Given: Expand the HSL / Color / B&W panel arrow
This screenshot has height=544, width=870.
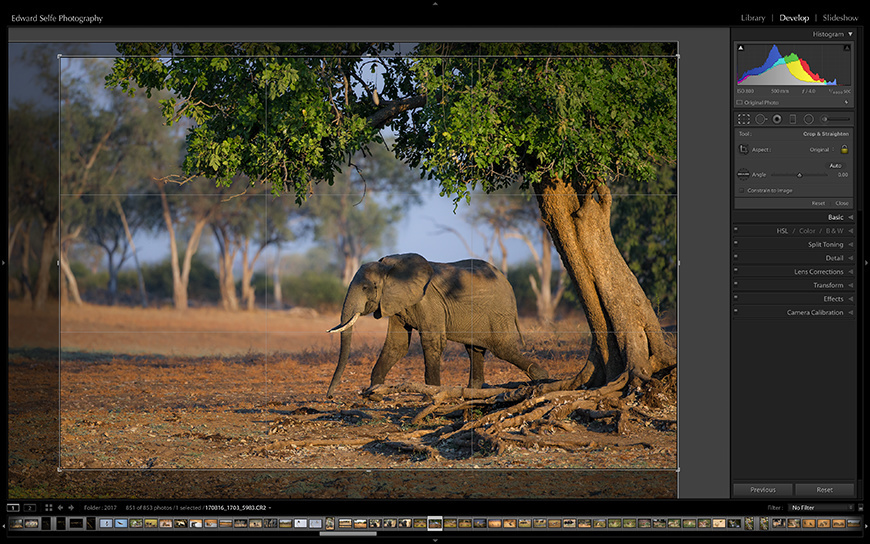Looking at the screenshot, I should [850, 231].
